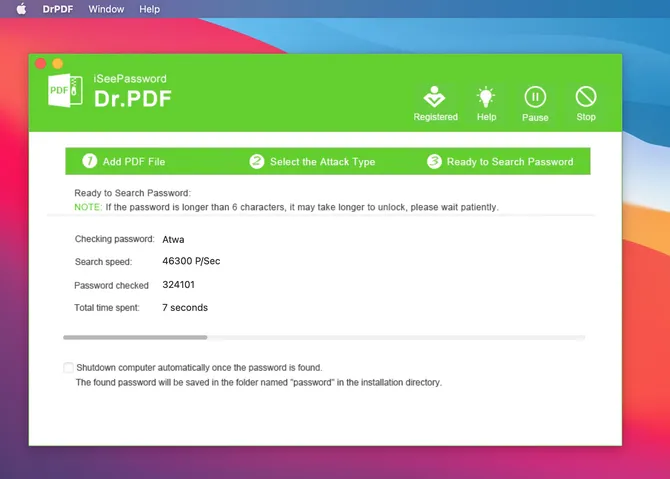Click the Search speed: label

(x=103, y=262)
